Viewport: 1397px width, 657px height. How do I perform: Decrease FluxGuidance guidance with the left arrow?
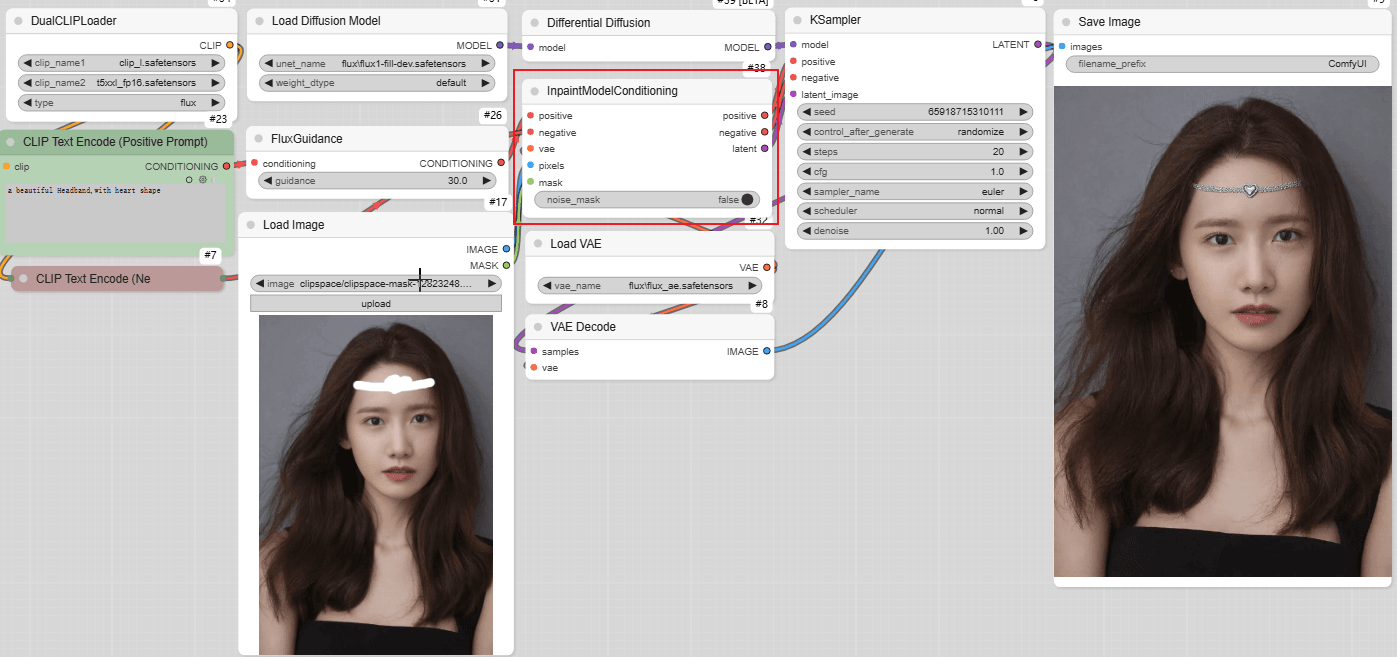pos(268,181)
